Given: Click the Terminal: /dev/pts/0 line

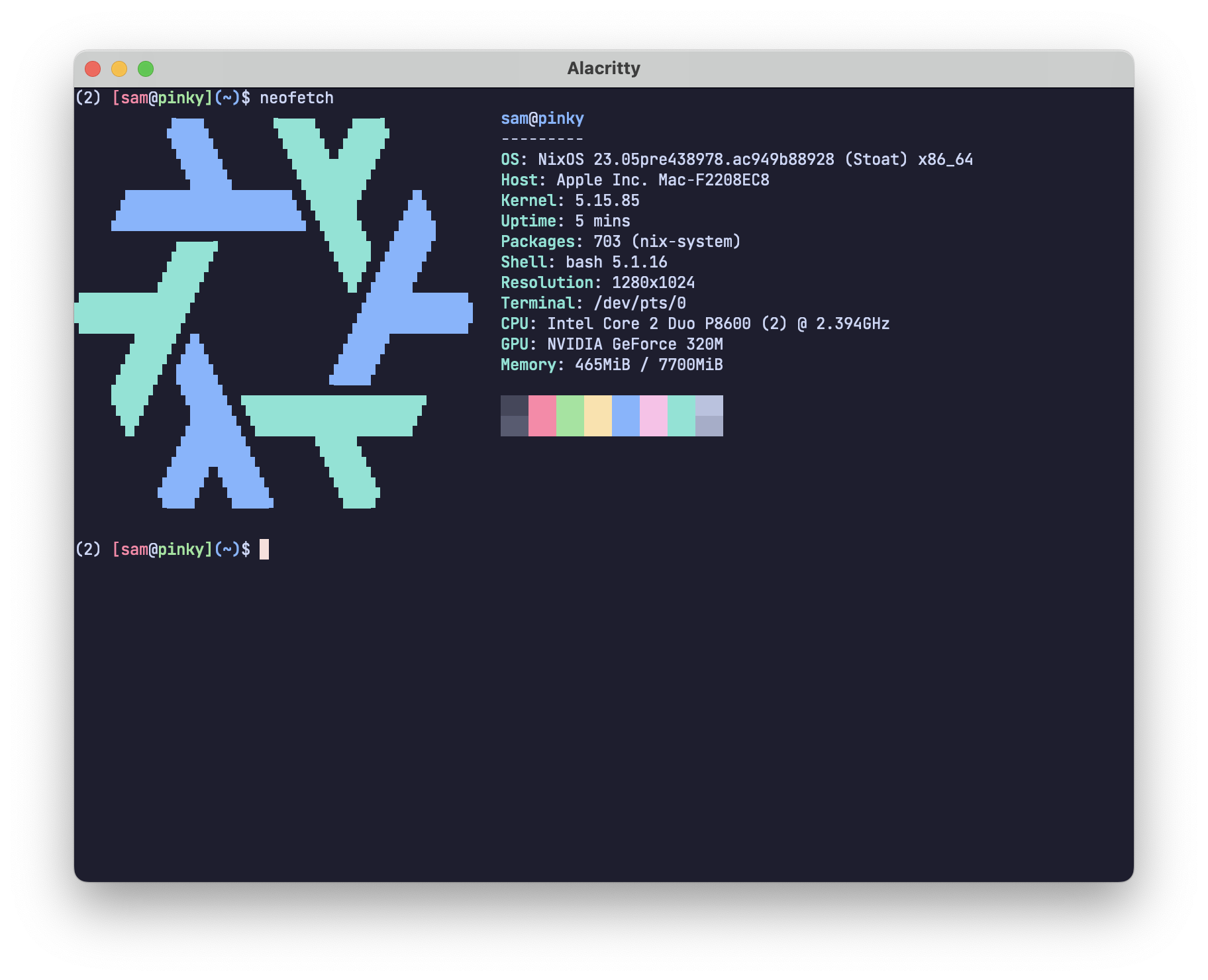Looking at the screenshot, I should click(593, 303).
